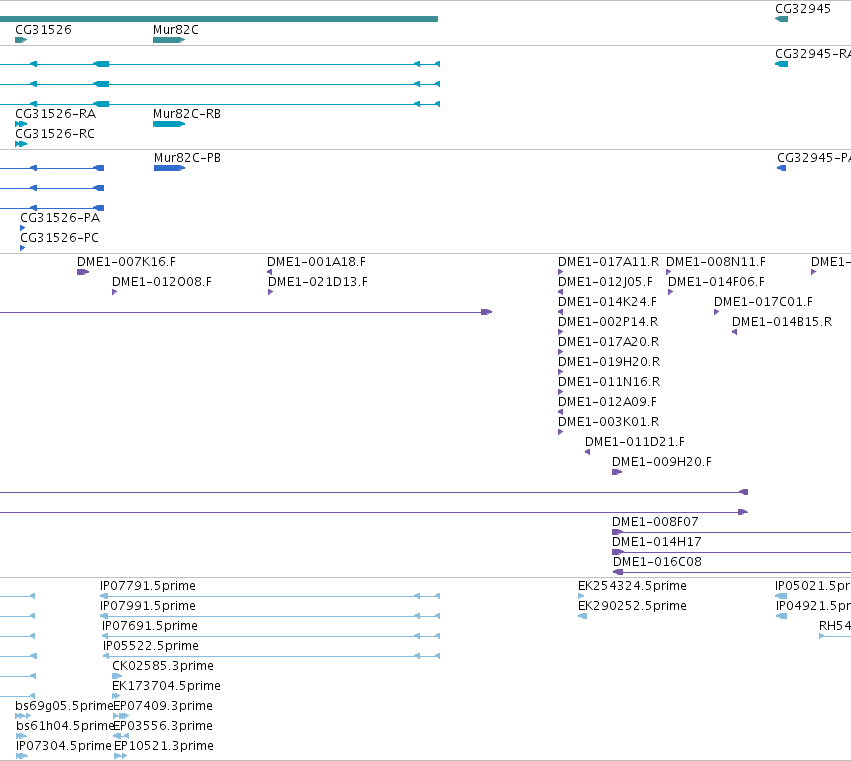The image size is (851, 761).
Task: Select CK02585.3prime EST
Action: pyautogui.click(x=117, y=676)
